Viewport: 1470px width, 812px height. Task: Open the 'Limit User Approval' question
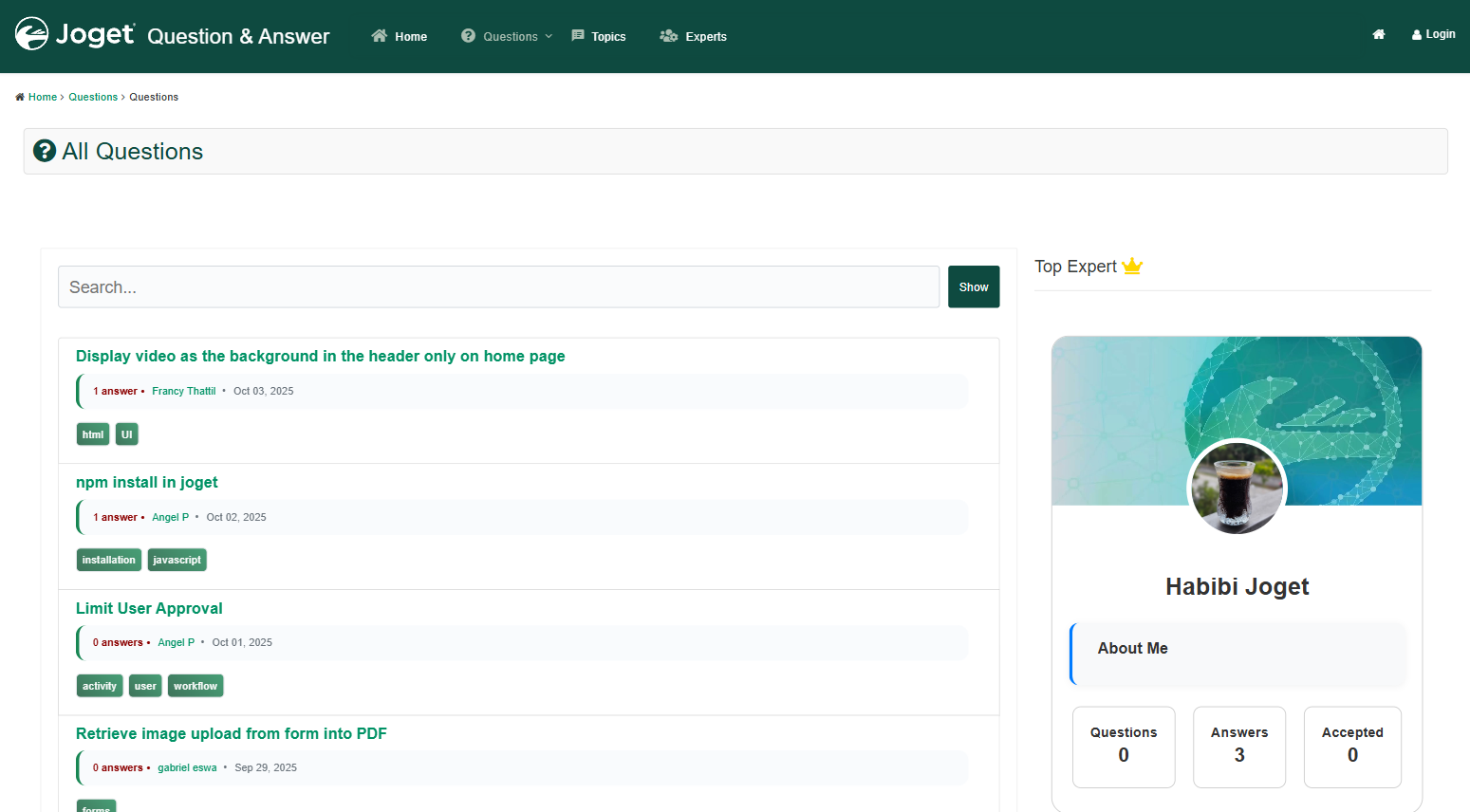[149, 608]
